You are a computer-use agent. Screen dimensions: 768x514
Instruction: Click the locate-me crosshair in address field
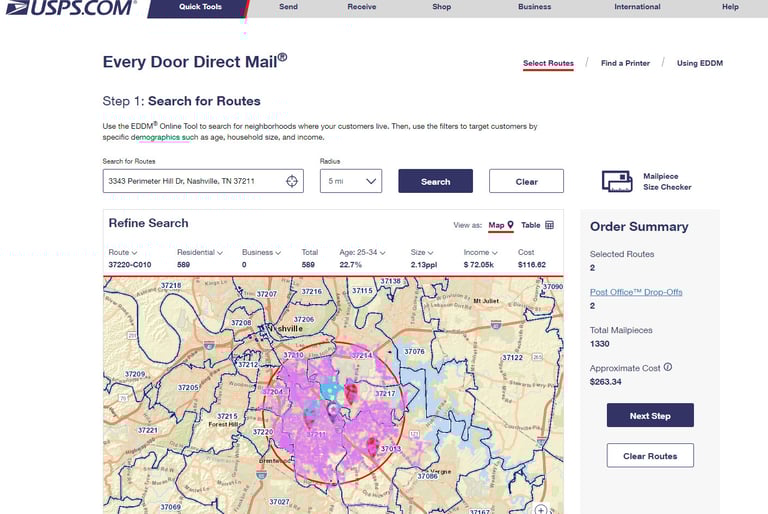(291, 181)
